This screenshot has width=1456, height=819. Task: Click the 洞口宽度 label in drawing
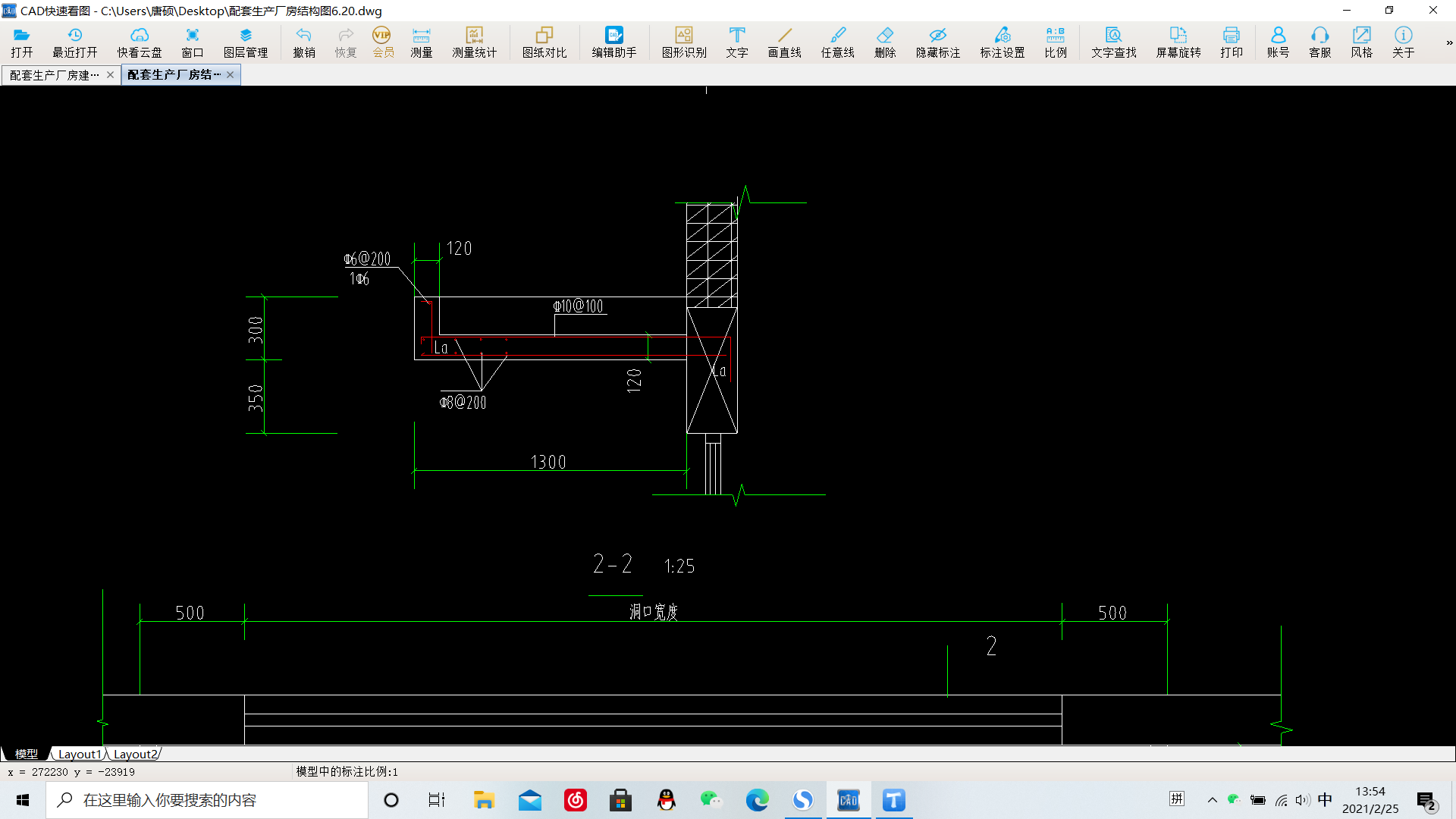[654, 611]
